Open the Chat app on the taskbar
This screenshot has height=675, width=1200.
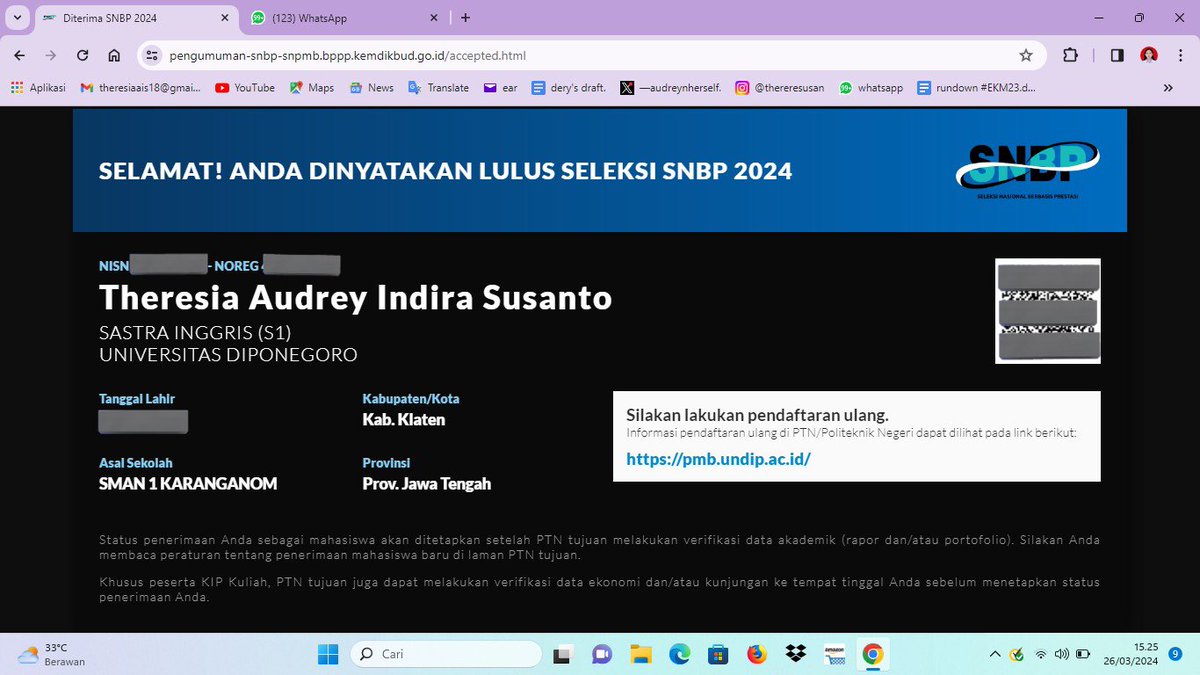click(x=602, y=655)
